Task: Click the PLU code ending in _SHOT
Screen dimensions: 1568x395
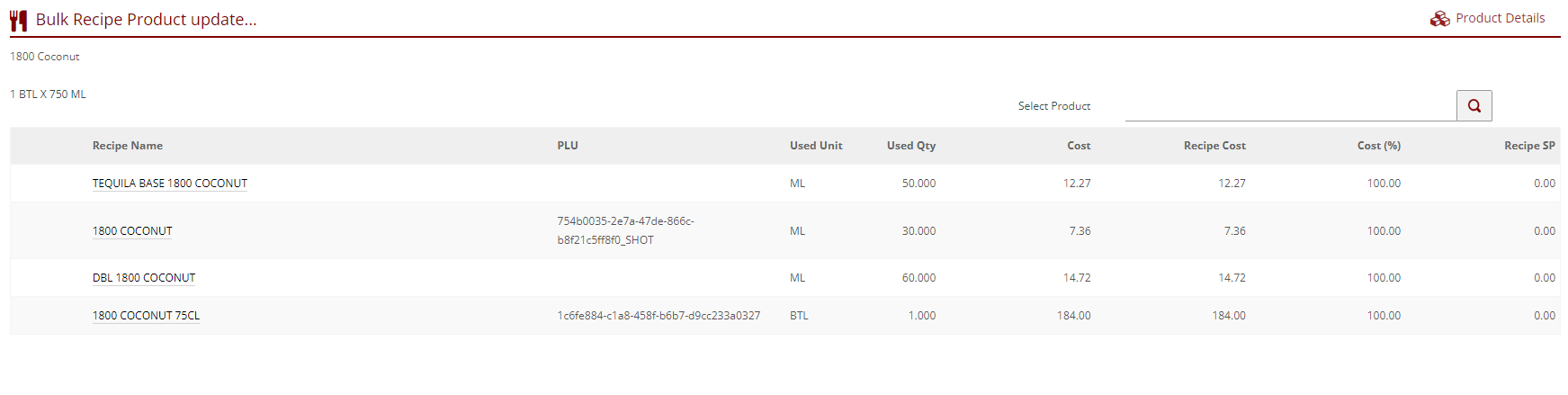Action: [x=625, y=231]
